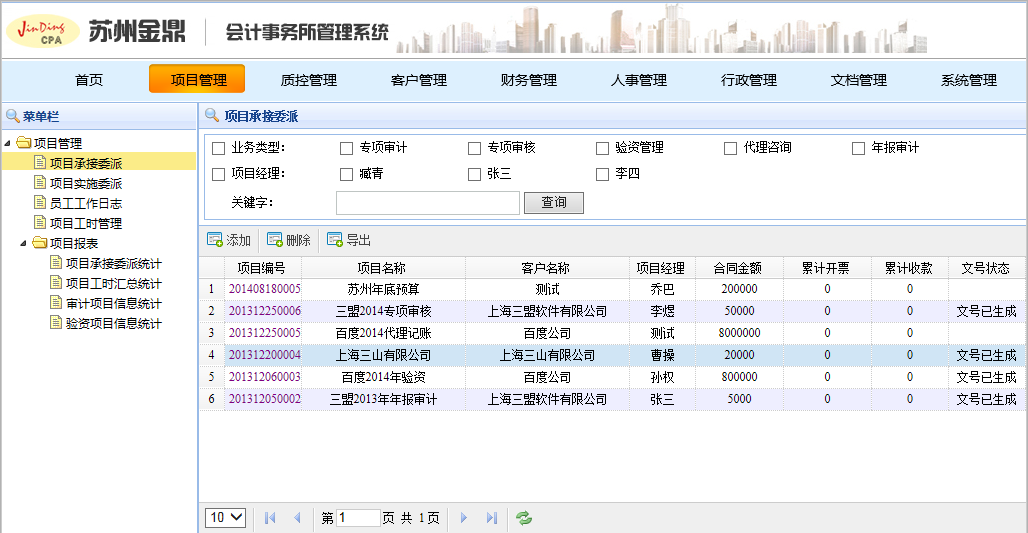The image size is (1028, 533).
Task: Refresh the project table with green arrows icon
Action: point(523,518)
